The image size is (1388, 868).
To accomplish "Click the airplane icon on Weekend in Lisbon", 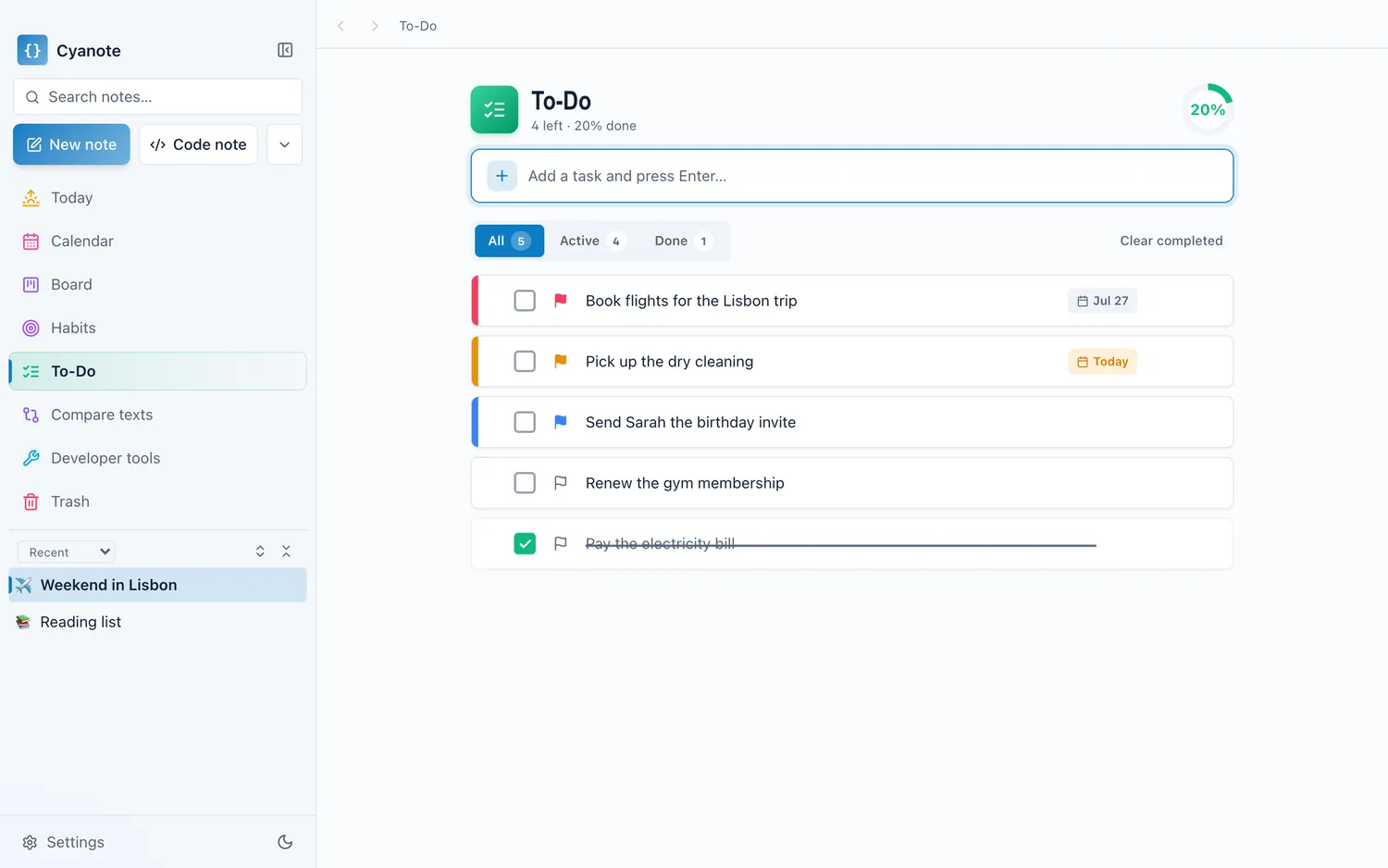I will pyautogui.click(x=23, y=585).
